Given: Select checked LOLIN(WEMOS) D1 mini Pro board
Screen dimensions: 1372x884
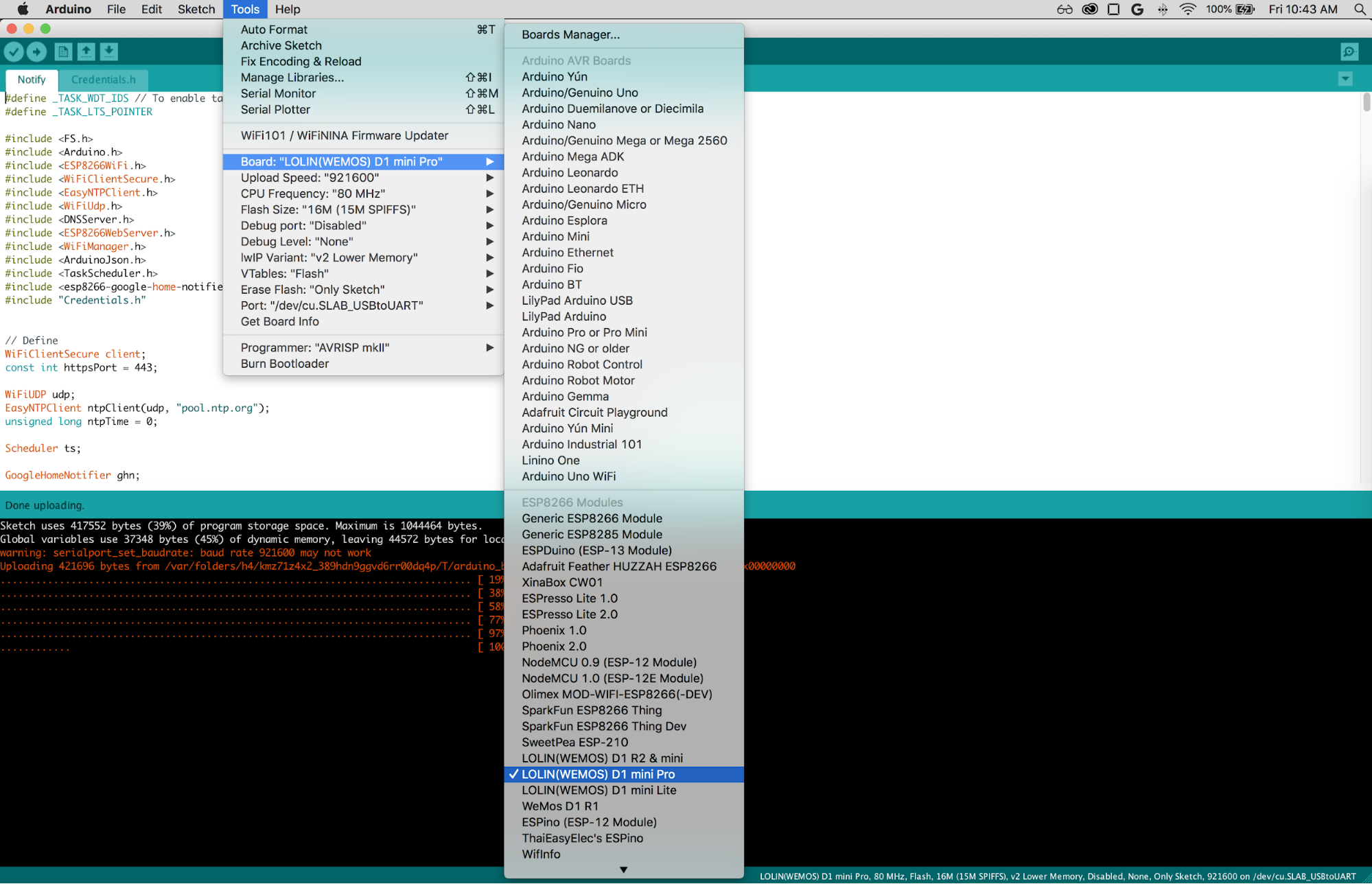Looking at the screenshot, I should point(598,774).
